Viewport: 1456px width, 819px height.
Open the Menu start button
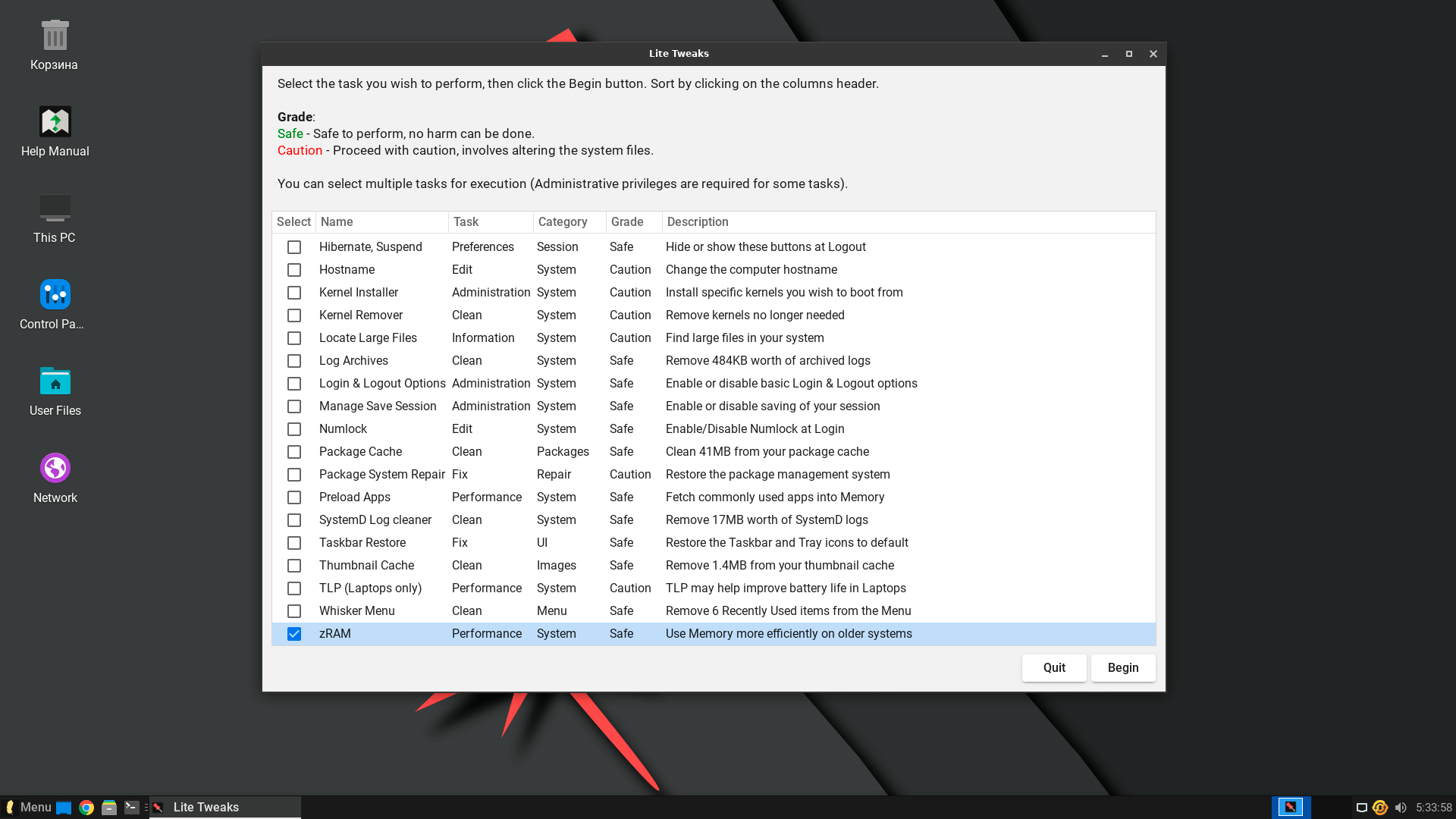coord(28,808)
